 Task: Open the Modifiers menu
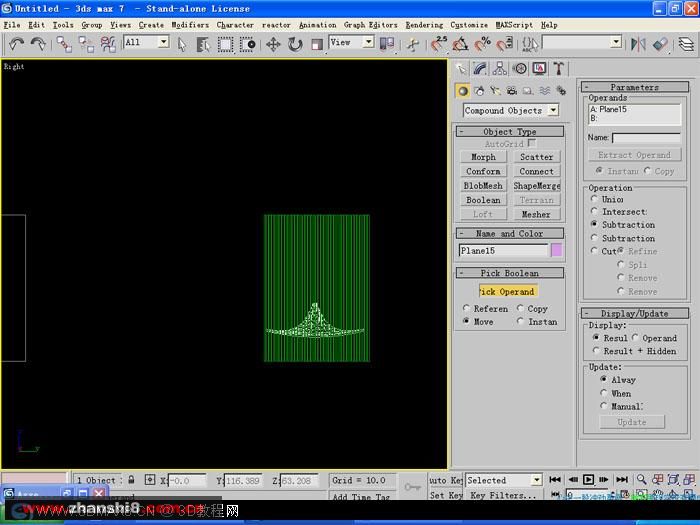click(x=190, y=25)
